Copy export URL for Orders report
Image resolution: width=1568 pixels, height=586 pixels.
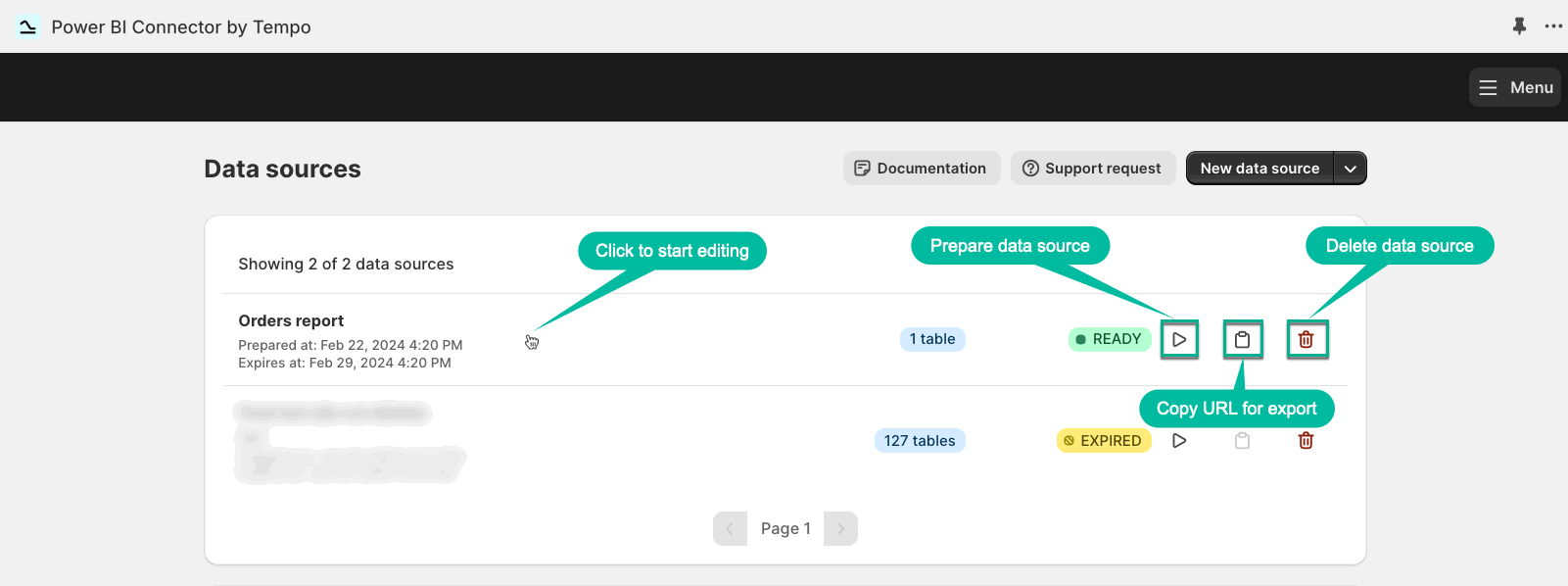1243,340
